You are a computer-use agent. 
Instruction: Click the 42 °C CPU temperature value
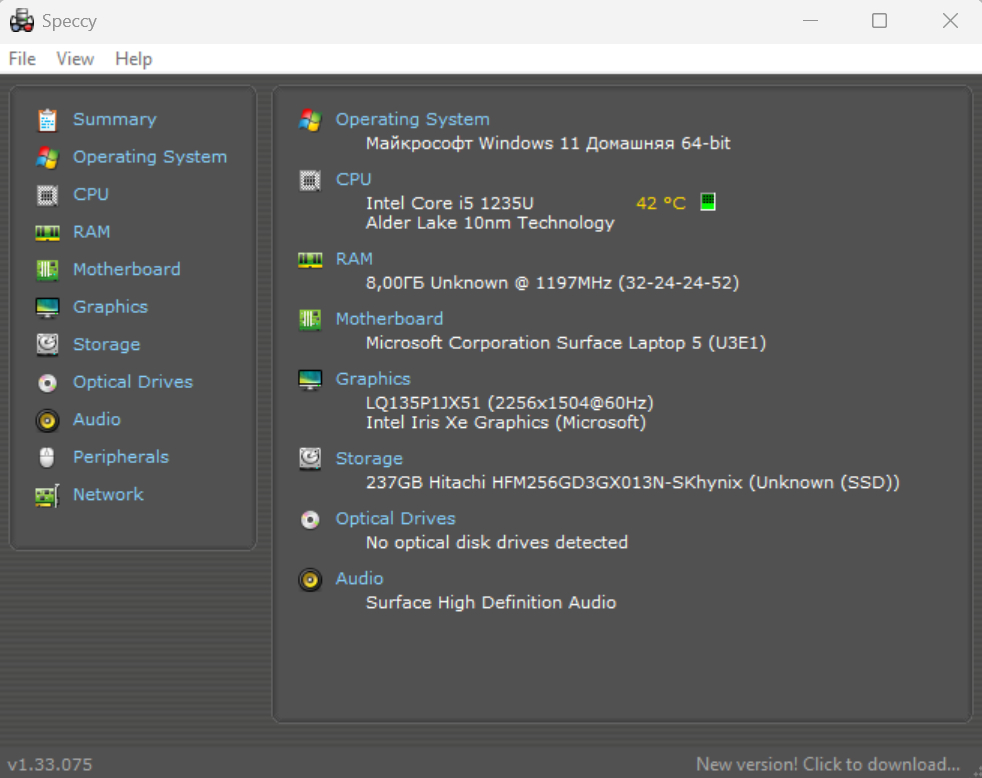pos(661,203)
